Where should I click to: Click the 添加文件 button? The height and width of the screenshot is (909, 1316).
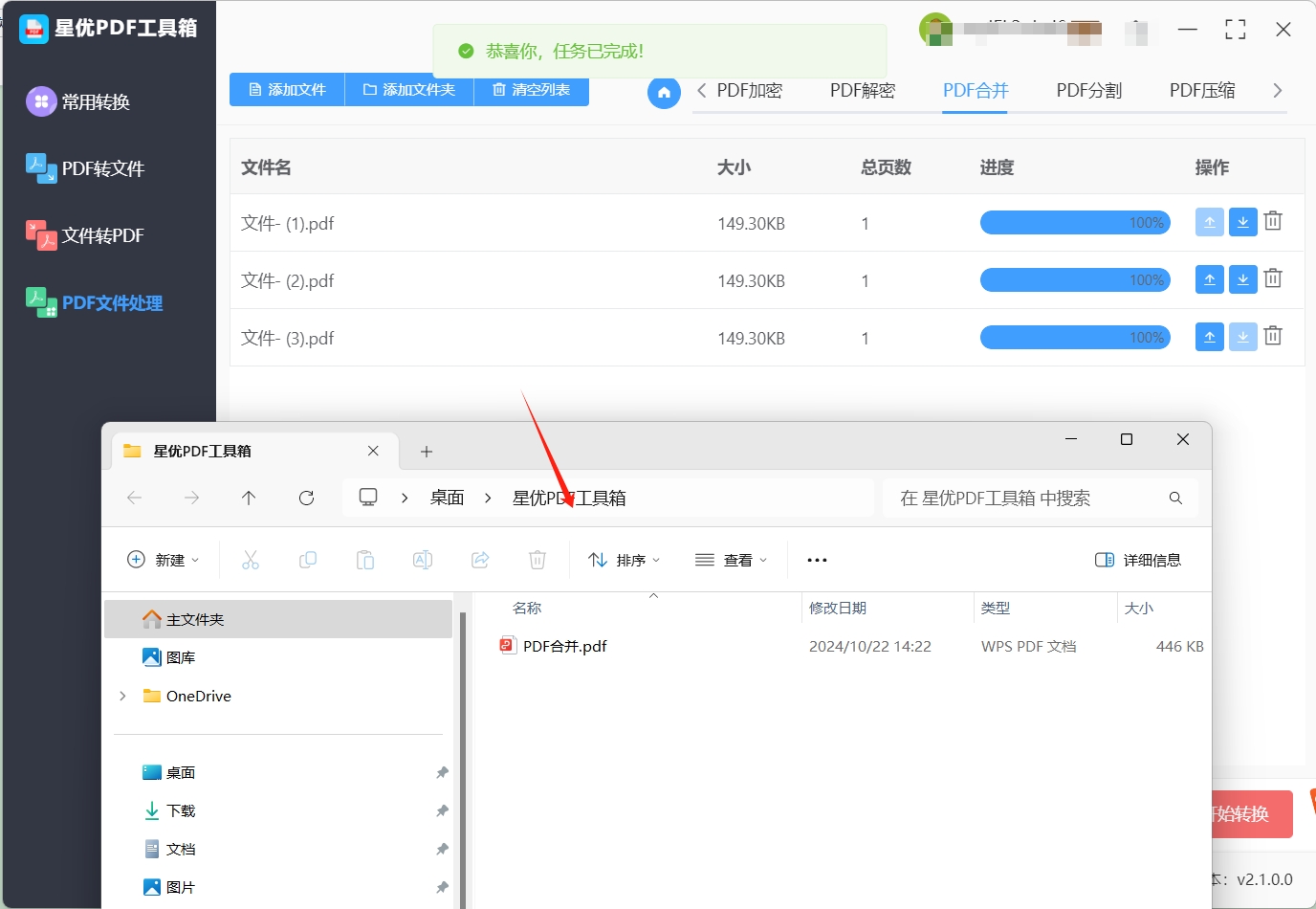point(287,90)
